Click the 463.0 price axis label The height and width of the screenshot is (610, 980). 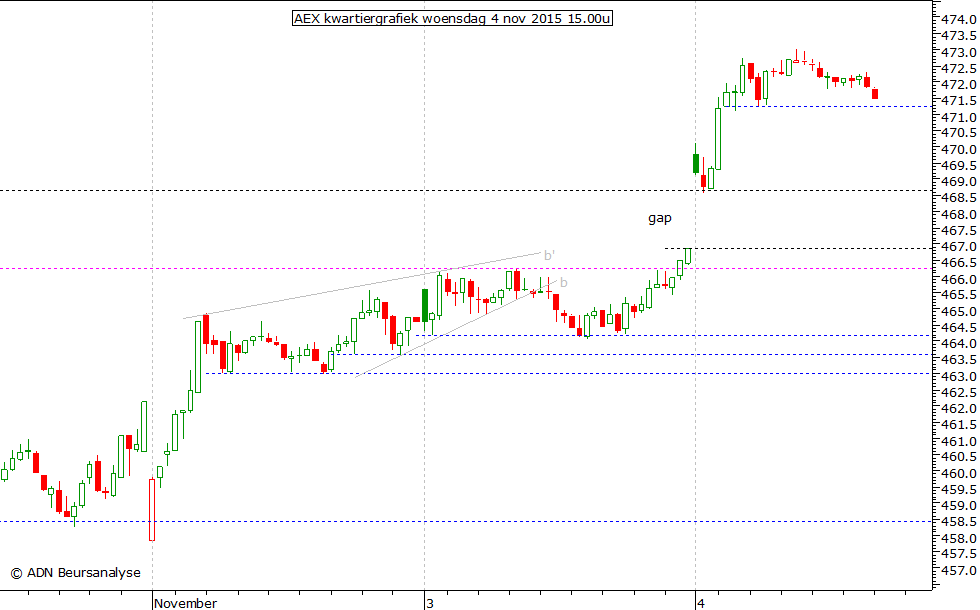point(958,376)
